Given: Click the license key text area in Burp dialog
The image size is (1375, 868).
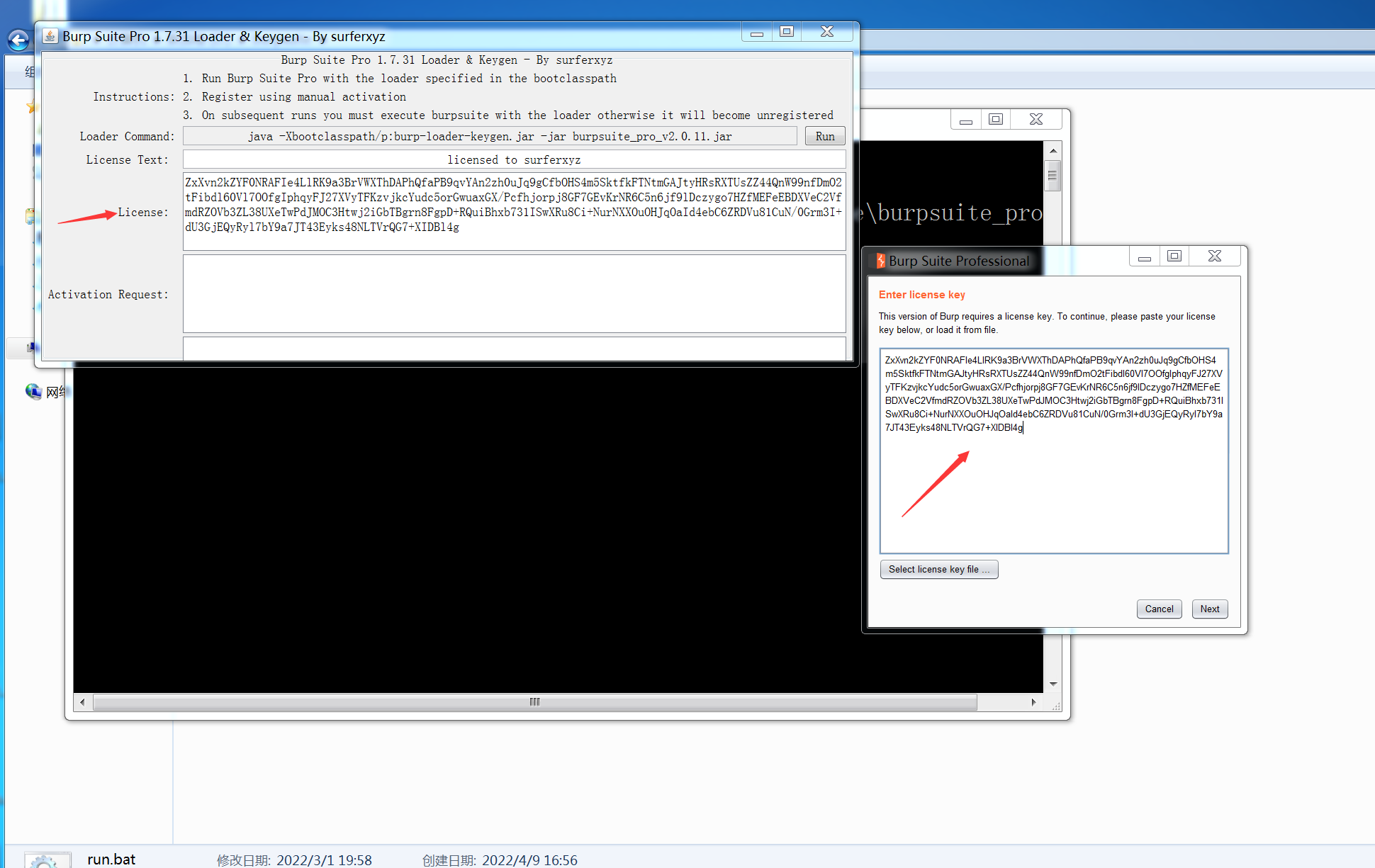Looking at the screenshot, I should [1054, 451].
